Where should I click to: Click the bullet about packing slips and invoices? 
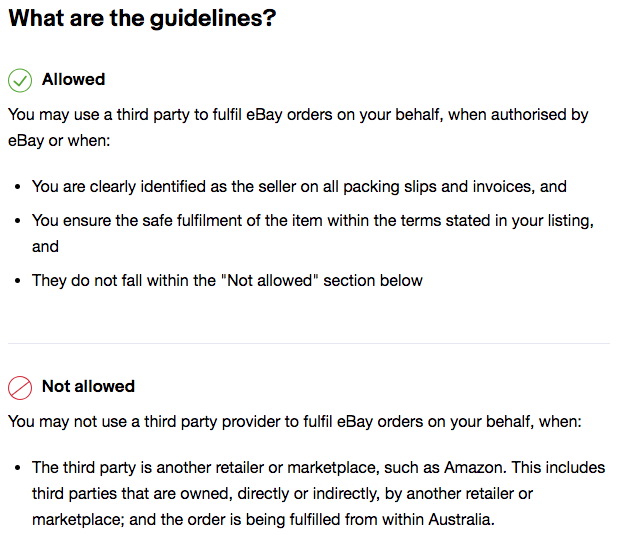299,187
